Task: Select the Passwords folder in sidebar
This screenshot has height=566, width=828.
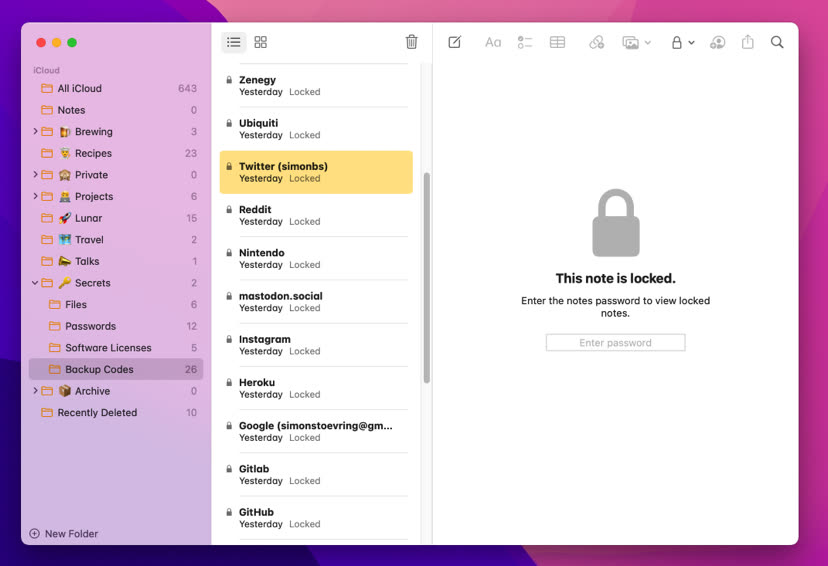Action: coord(90,326)
